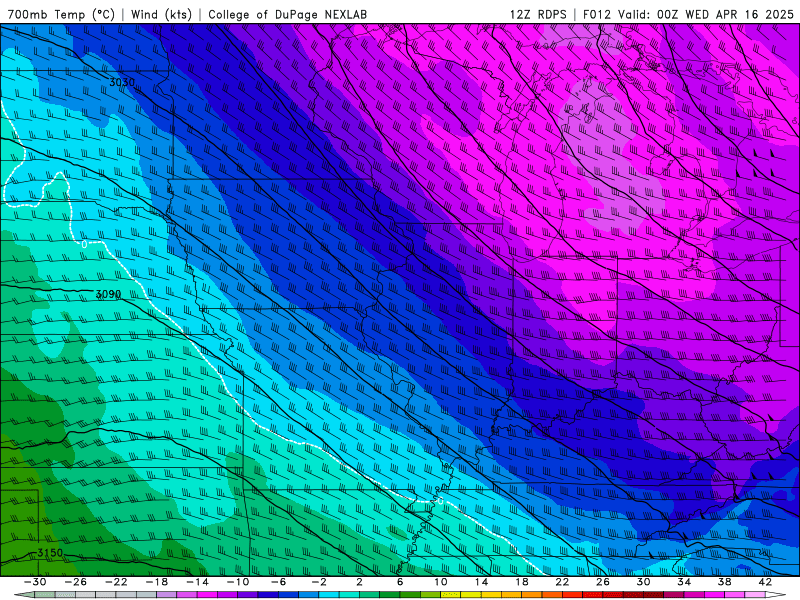Click the 10 value on the color scale
This screenshot has width=800, height=600.
tap(441, 582)
